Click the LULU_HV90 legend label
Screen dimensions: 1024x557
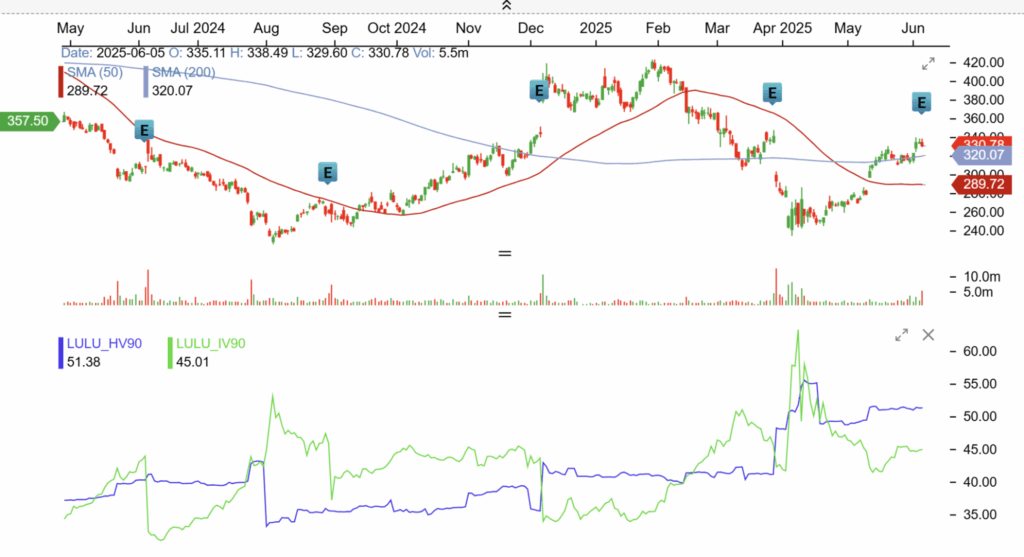pos(104,343)
